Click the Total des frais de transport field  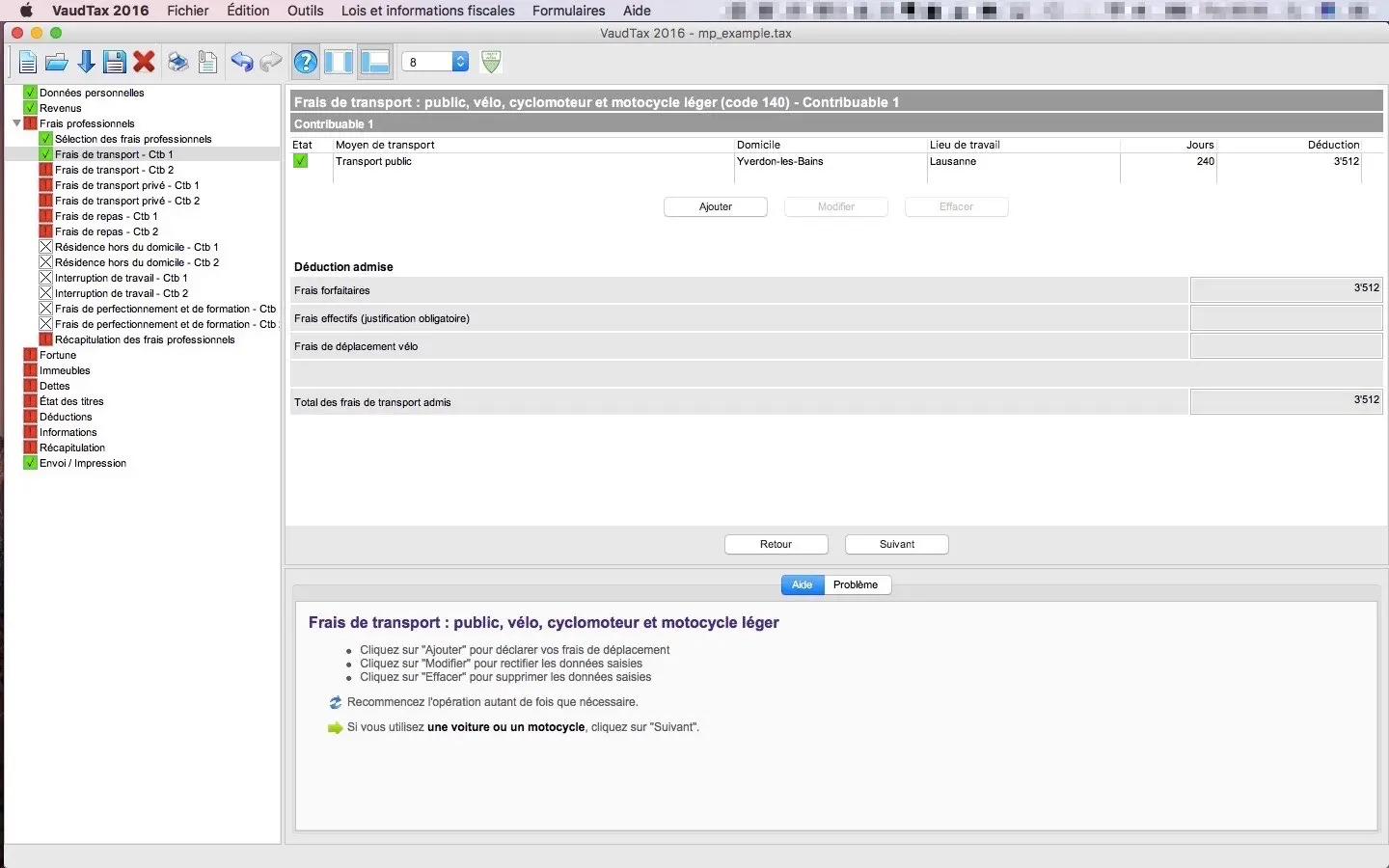[x=1287, y=402]
